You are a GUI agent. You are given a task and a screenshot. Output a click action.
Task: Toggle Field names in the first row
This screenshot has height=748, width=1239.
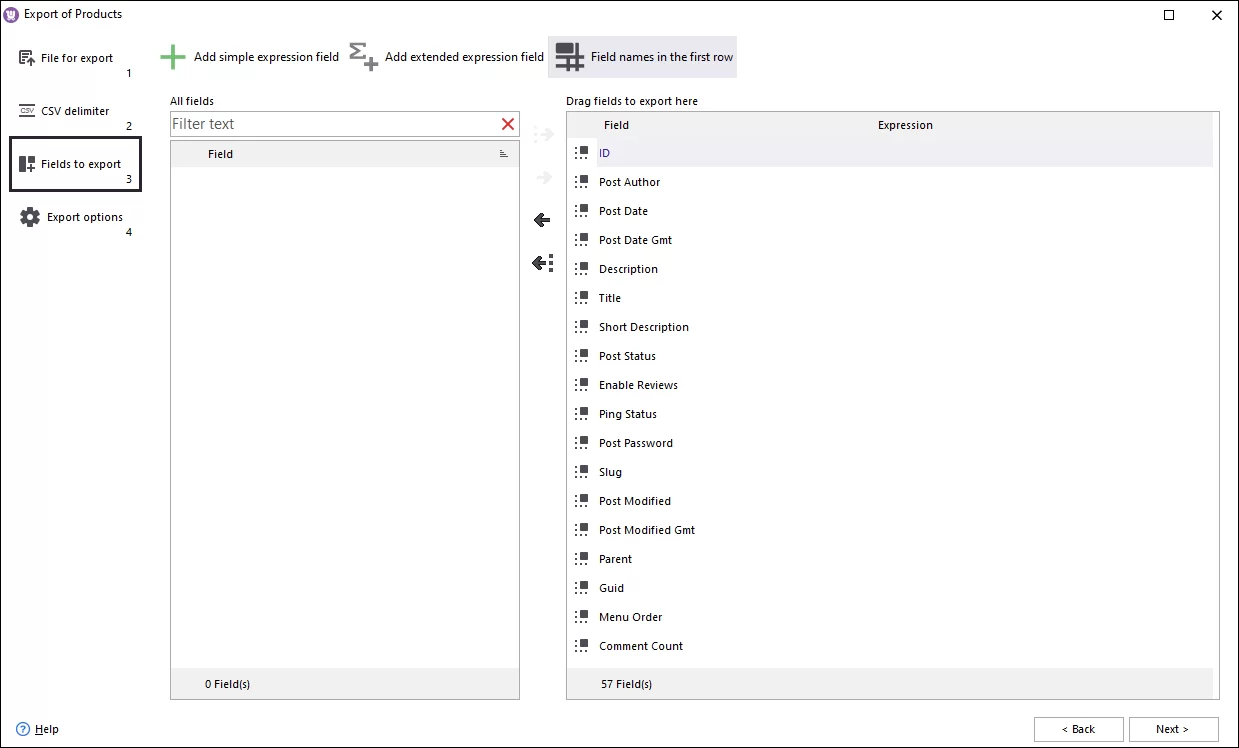tap(642, 57)
